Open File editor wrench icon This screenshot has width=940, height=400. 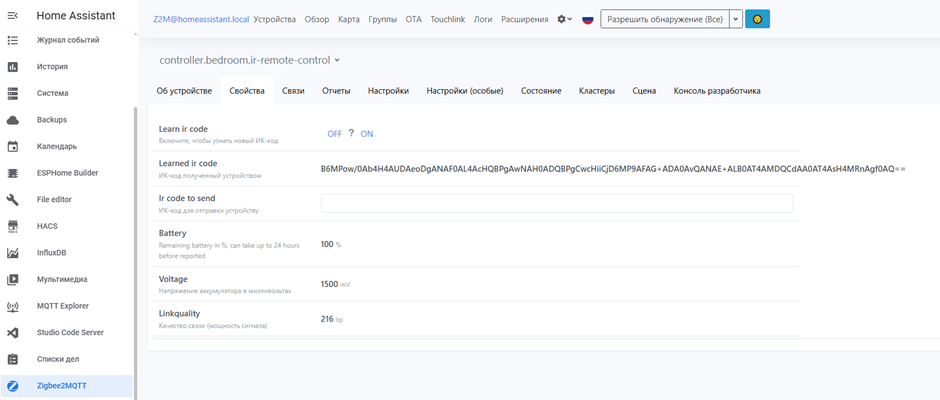click(13, 200)
